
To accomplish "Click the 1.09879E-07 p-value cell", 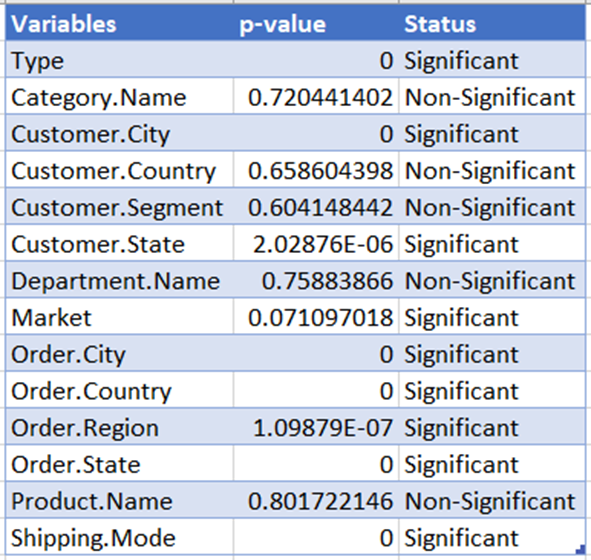I will click(x=316, y=427).
